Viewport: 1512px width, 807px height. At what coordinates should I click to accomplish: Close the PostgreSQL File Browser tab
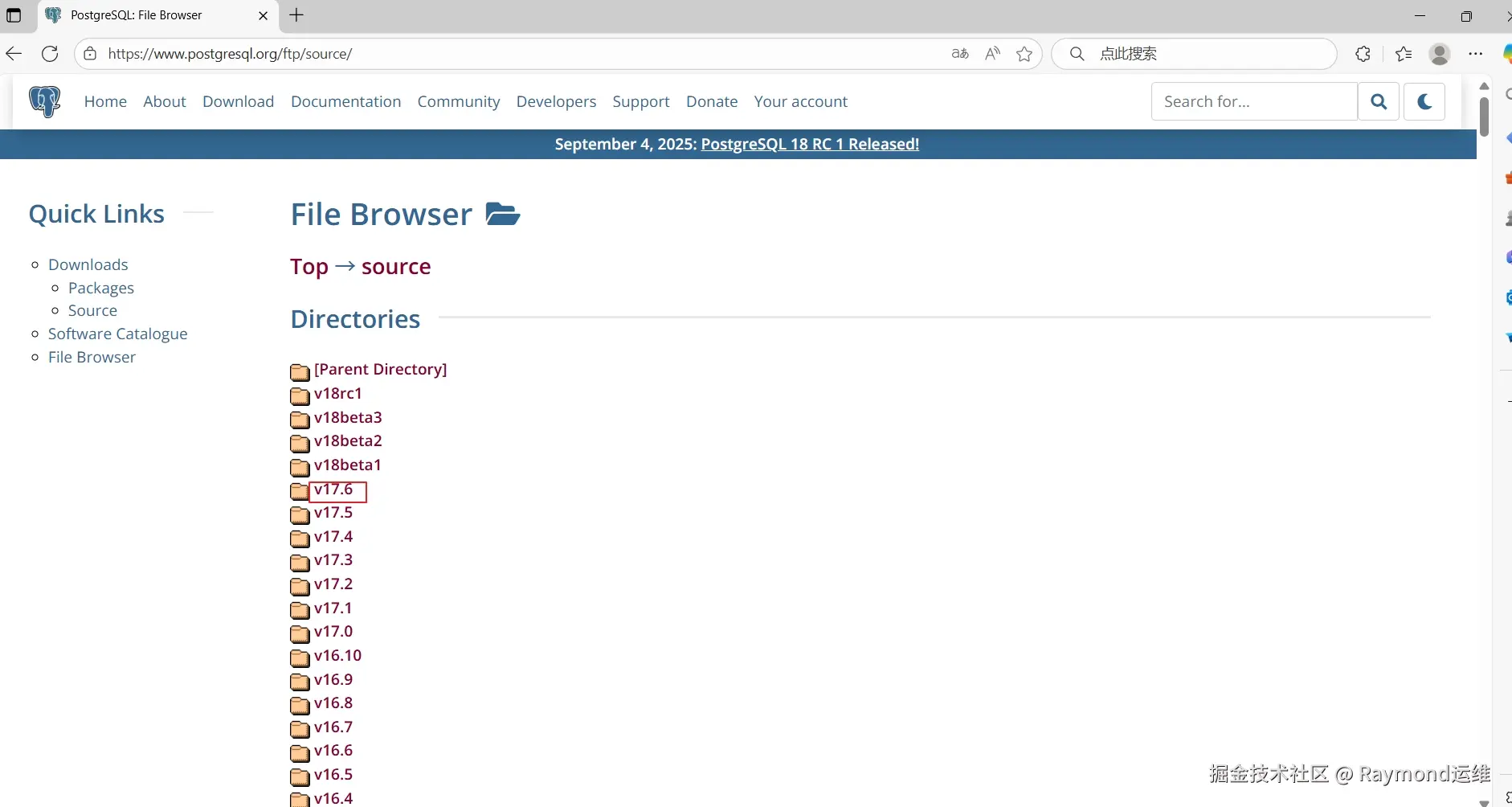pyautogui.click(x=263, y=15)
